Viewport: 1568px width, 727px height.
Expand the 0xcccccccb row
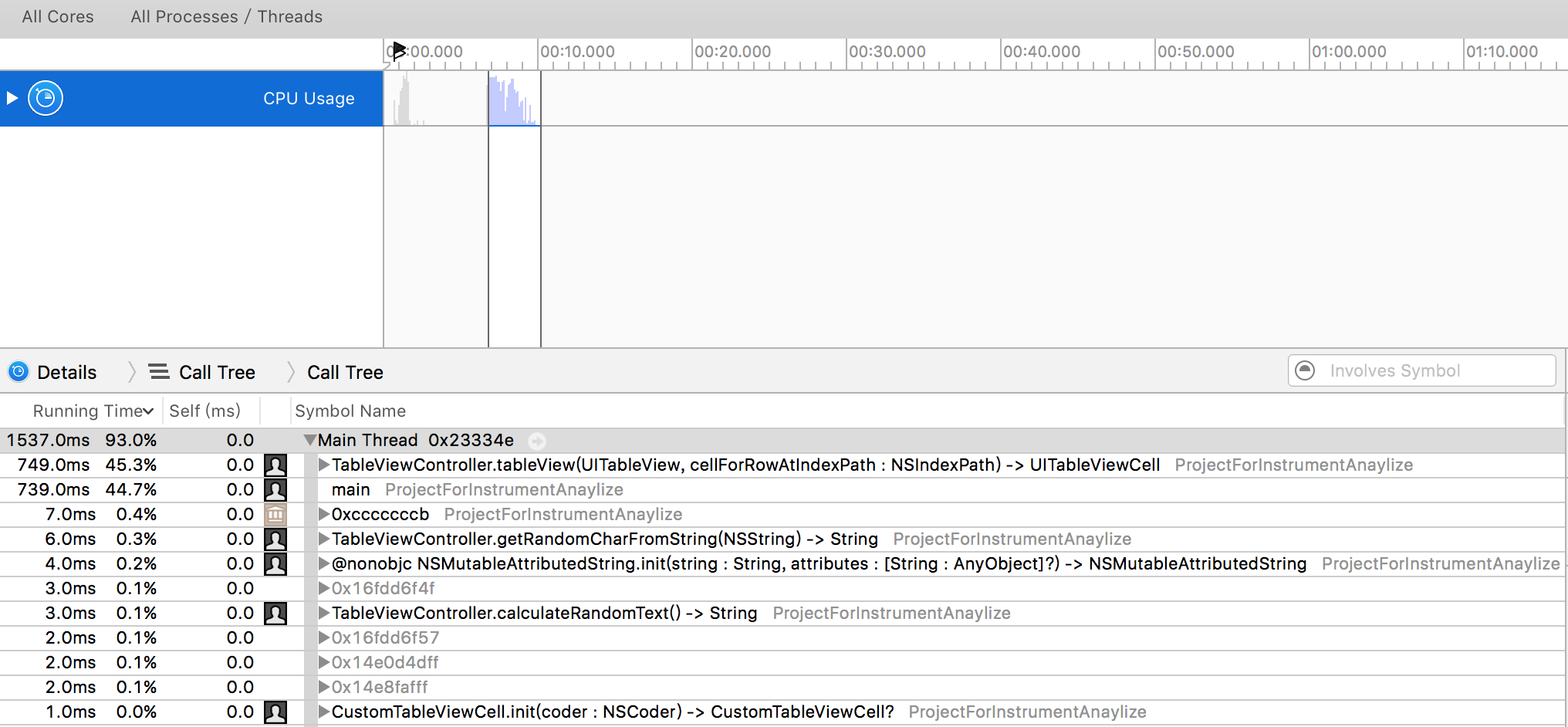coord(324,514)
